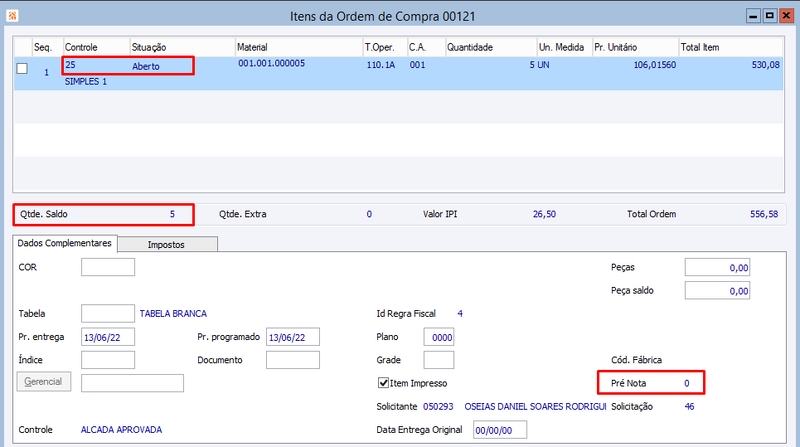Click the Data Entrega Original field

[x=500, y=430]
